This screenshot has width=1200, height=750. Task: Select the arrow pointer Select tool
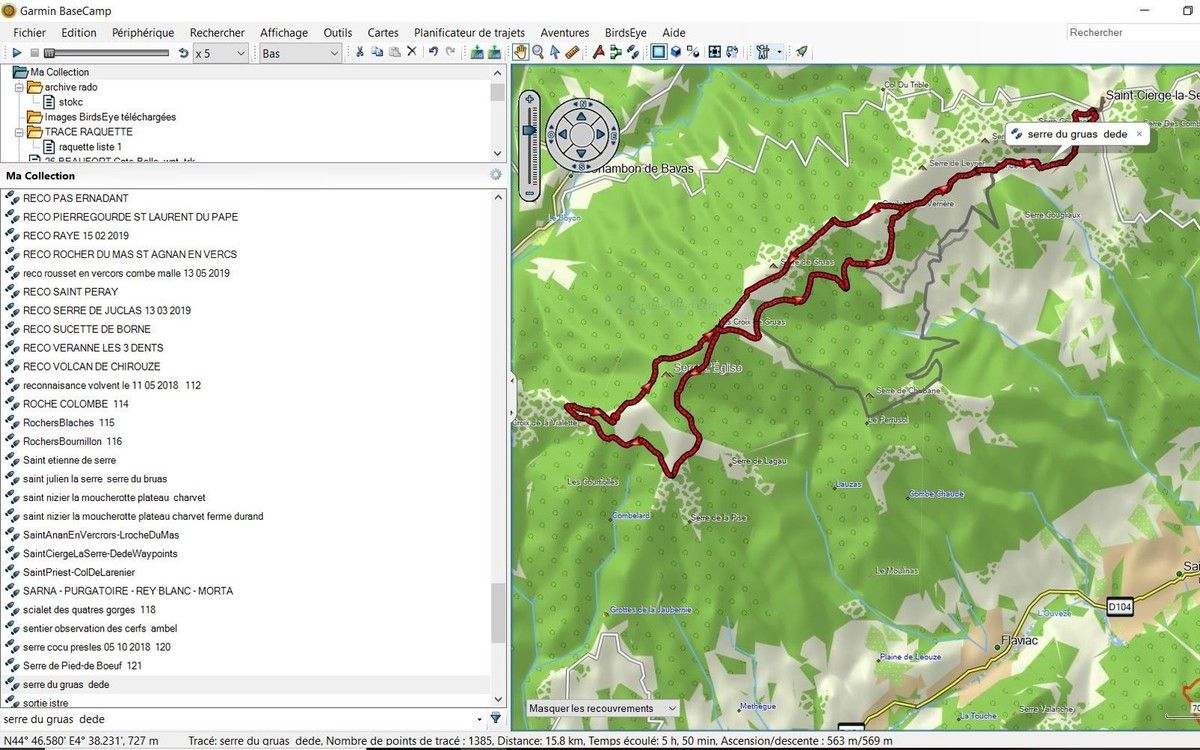[x=554, y=52]
